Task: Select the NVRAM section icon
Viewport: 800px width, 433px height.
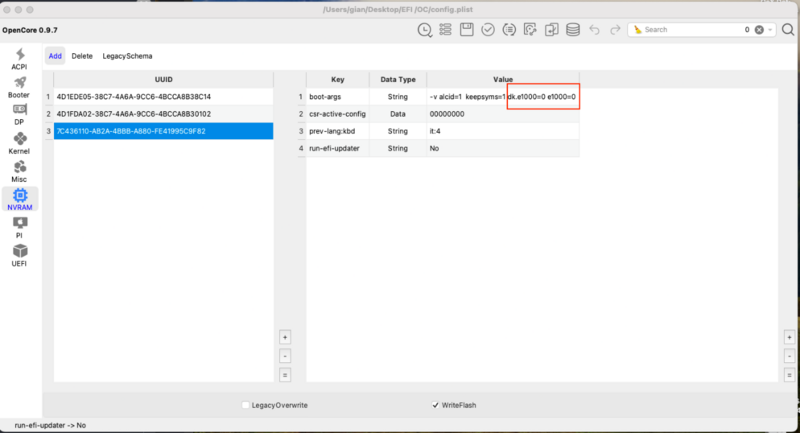Action: [20, 199]
